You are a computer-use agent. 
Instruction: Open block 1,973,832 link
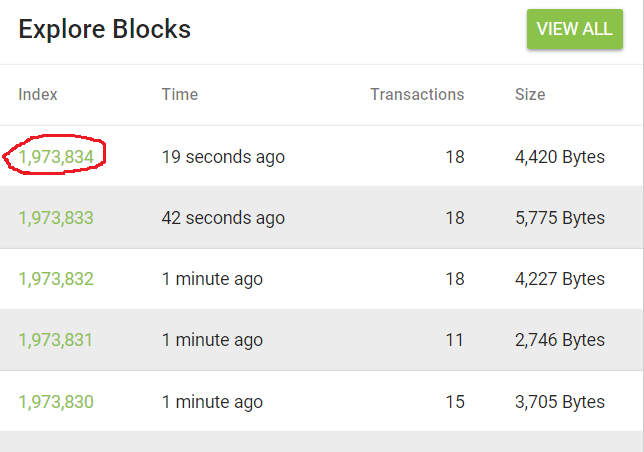56,279
